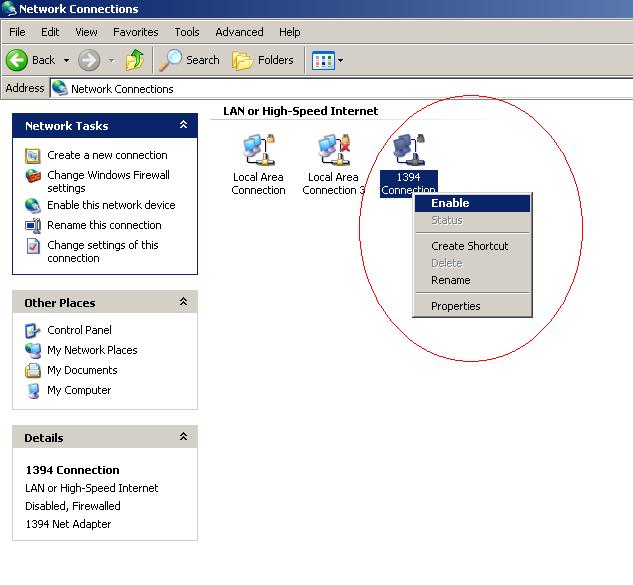The image size is (633, 585).
Task: Open Control Panel from Other Places
Action: click(x=79, y=330)
